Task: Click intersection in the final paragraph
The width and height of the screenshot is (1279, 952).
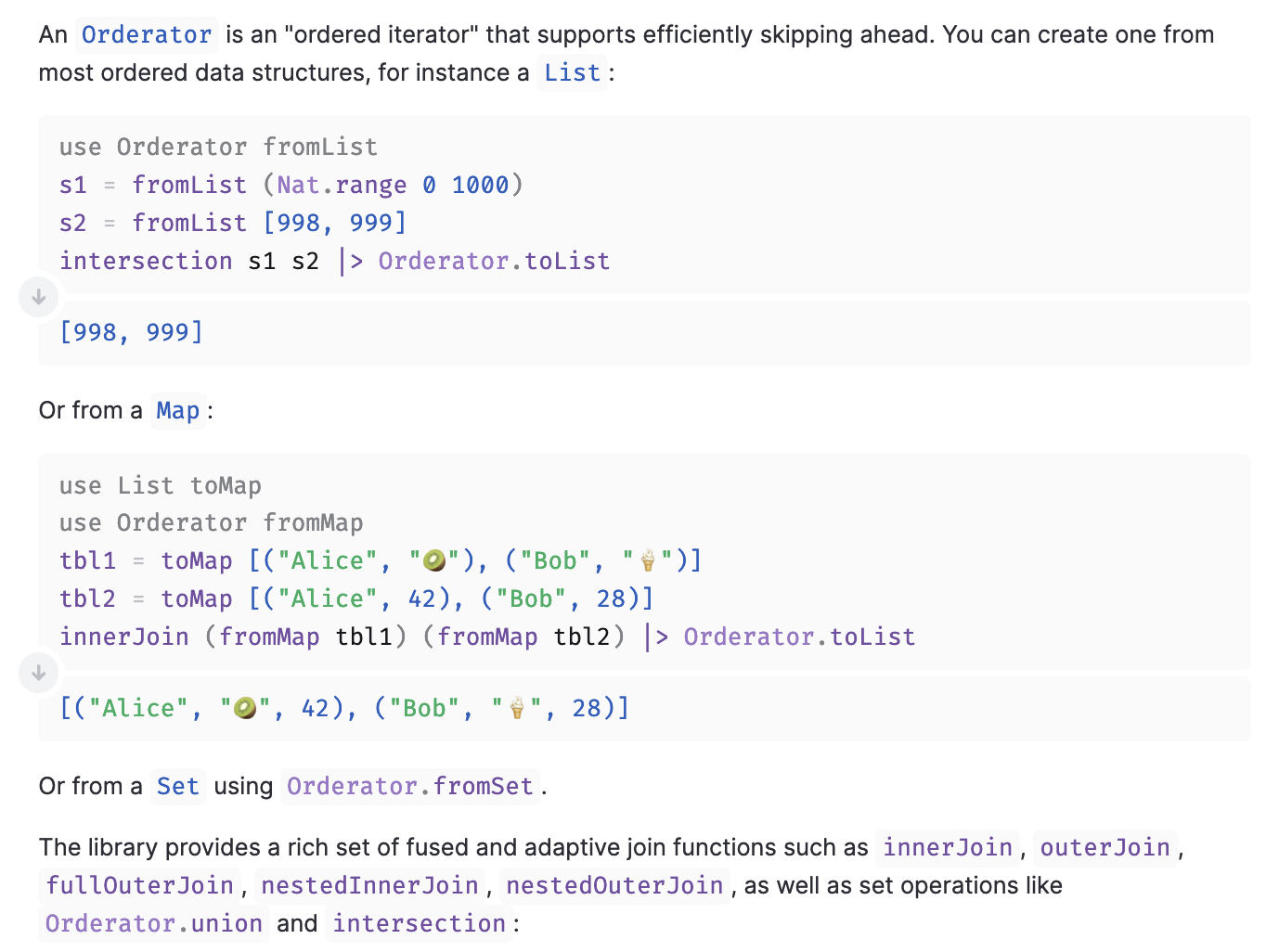Action: [419, 924]
